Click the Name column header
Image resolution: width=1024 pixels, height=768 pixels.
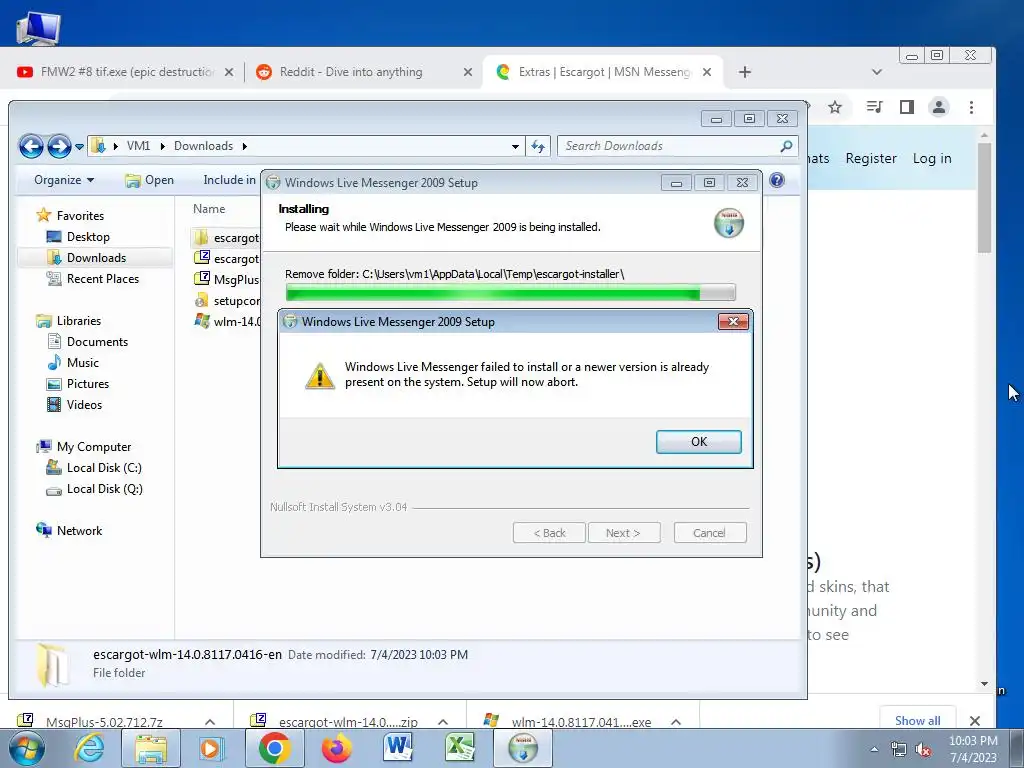pos(209,209)
